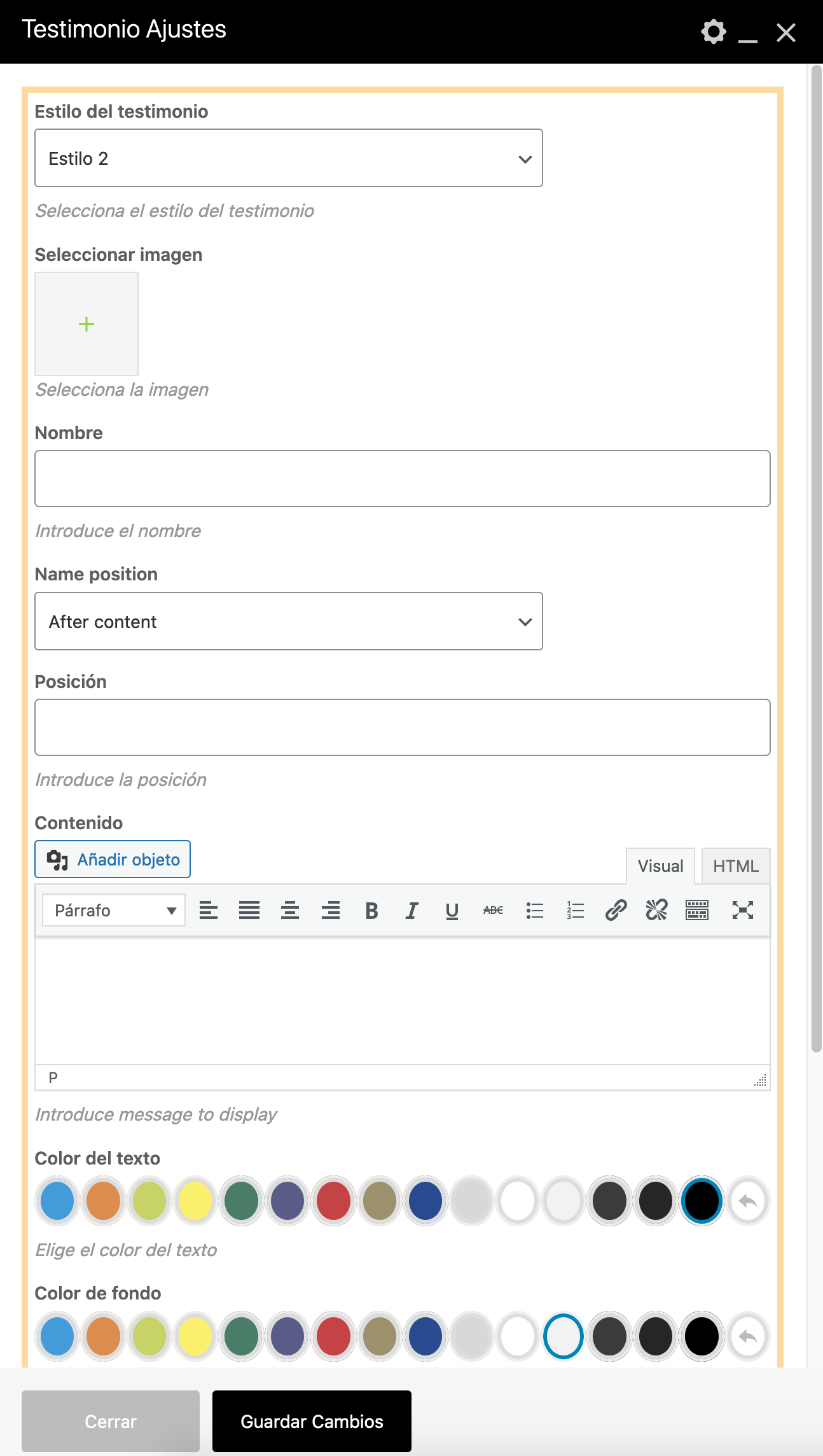Insert a numbered list

tap(575, 911)
